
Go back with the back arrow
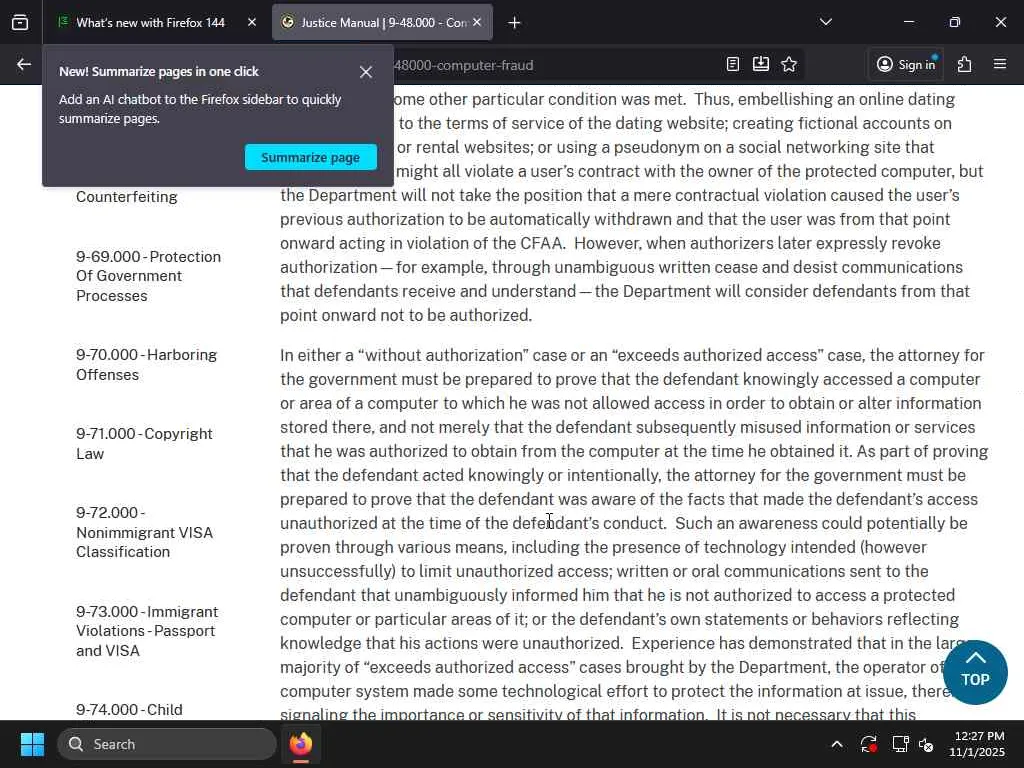point(24,64)
